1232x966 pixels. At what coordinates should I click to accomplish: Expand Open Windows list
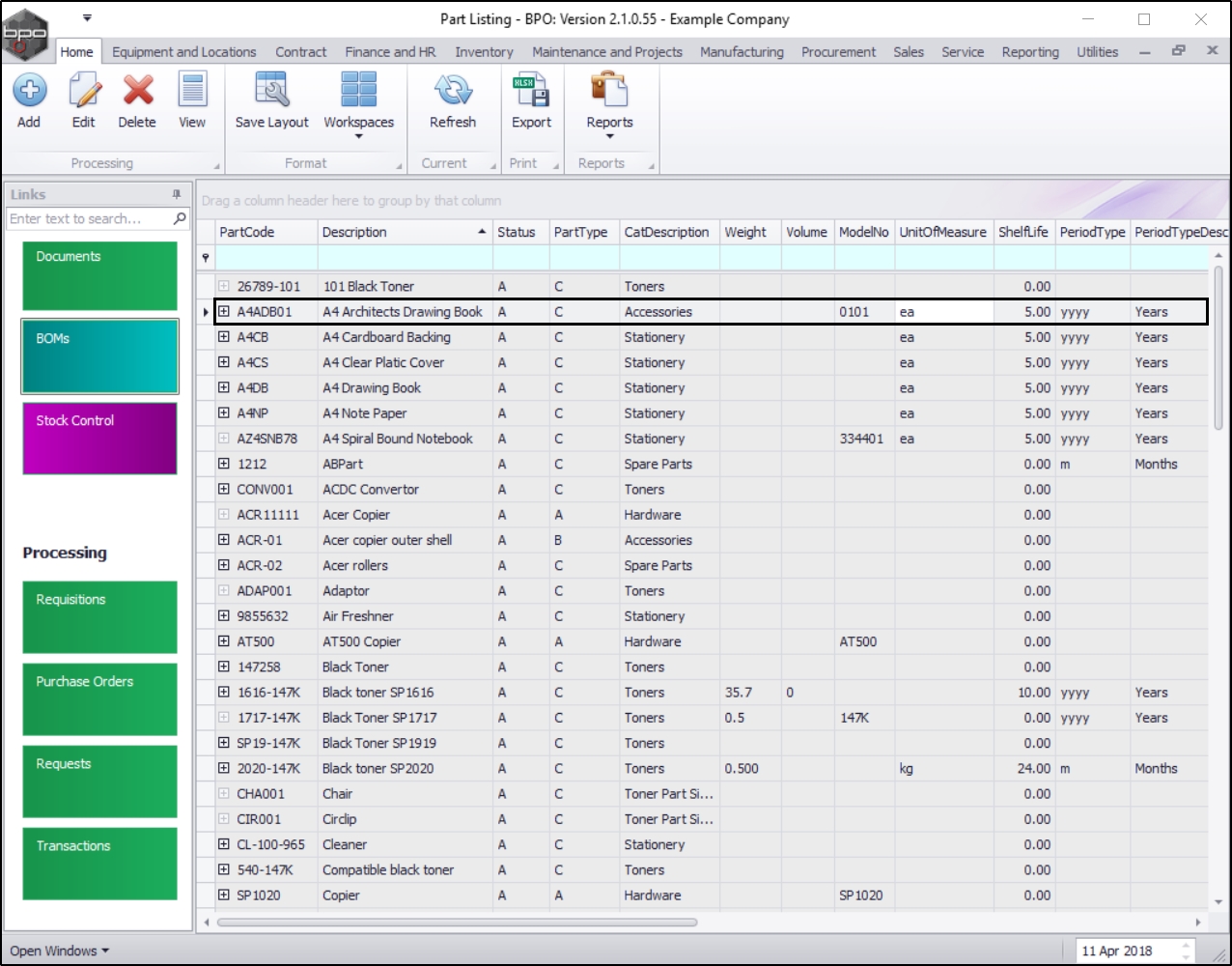pos(59,951)
